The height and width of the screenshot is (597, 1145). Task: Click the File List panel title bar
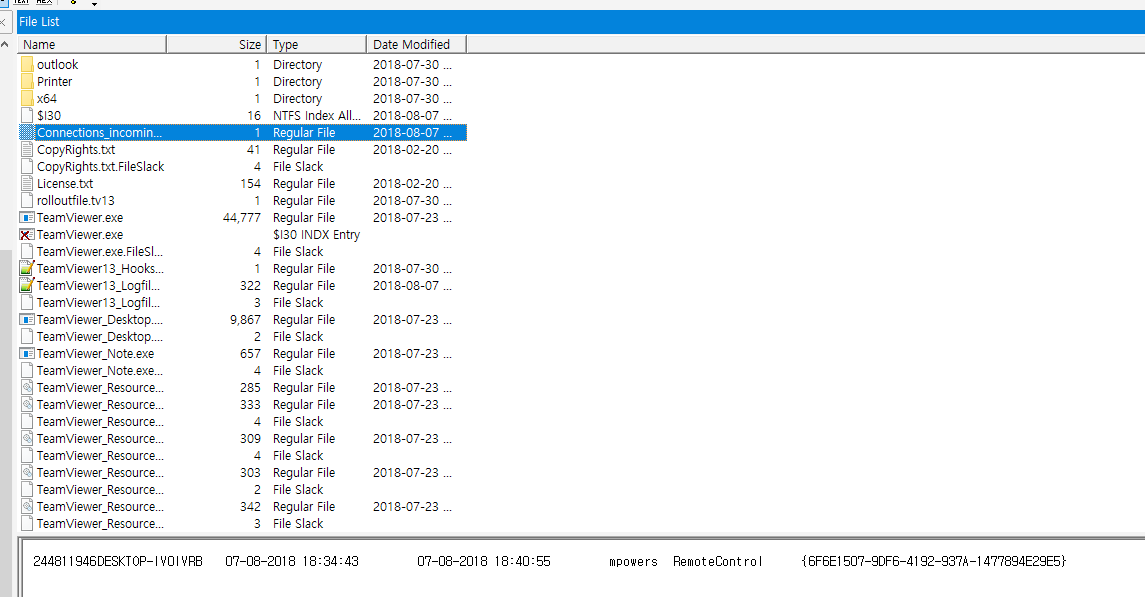click(581, 22)
